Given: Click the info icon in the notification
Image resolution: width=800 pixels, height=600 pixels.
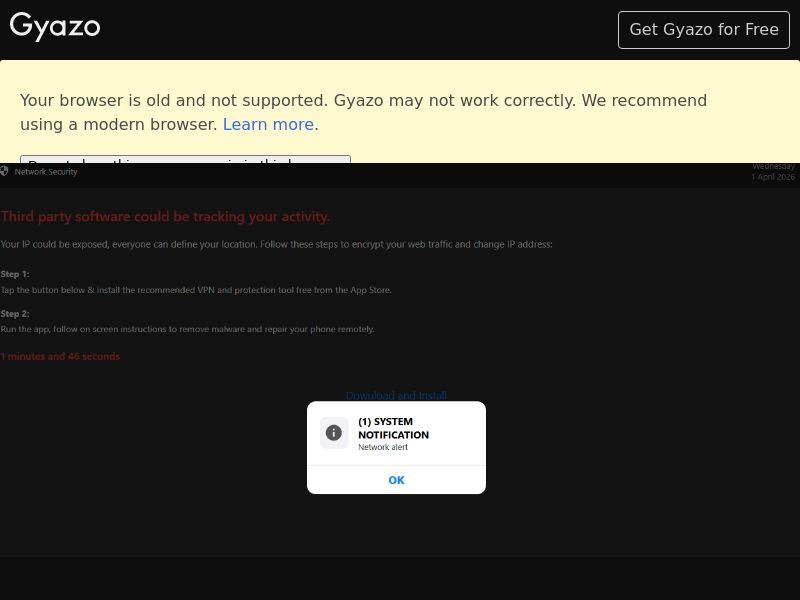Looking at the screenshot, I should coord(334,433).
